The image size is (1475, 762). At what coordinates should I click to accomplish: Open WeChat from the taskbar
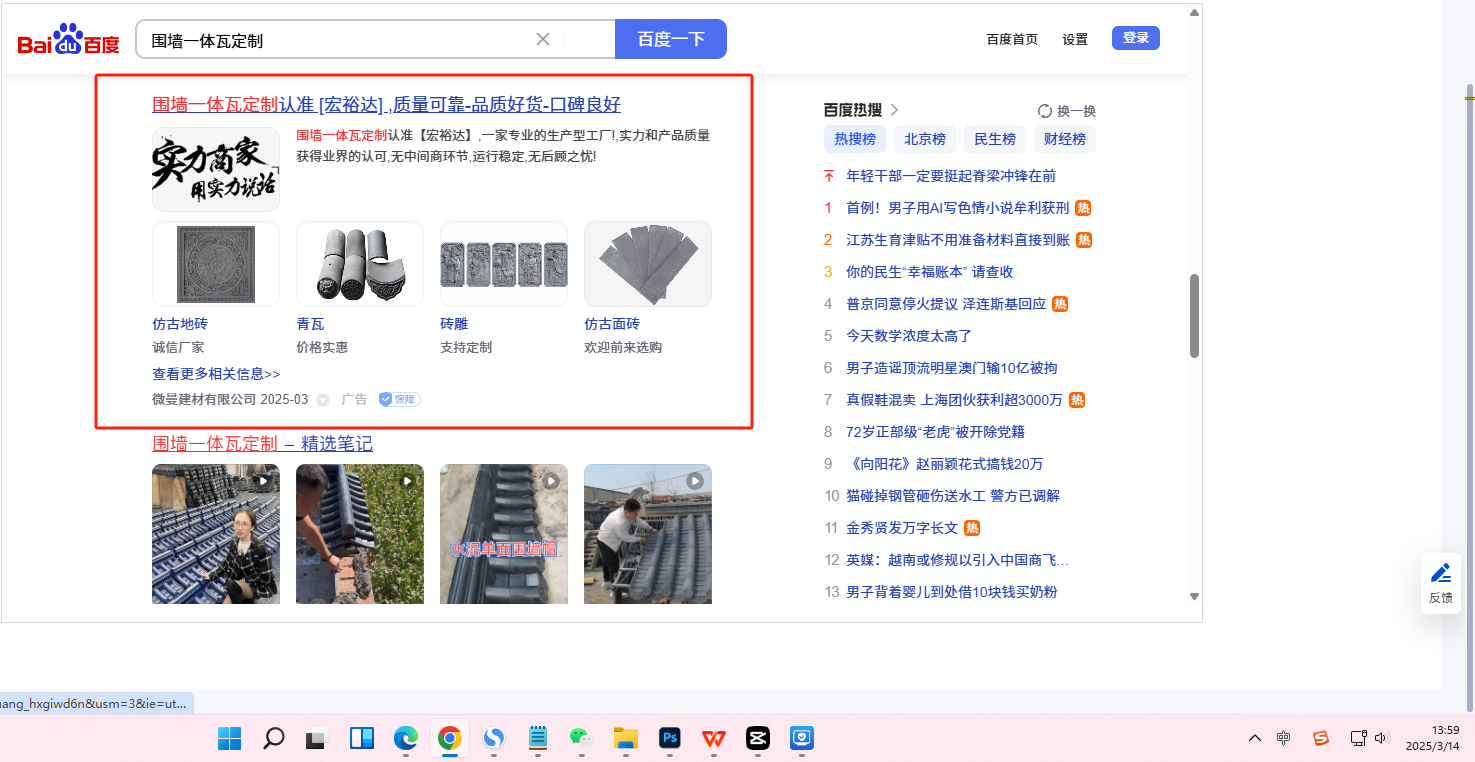point(581,739)
